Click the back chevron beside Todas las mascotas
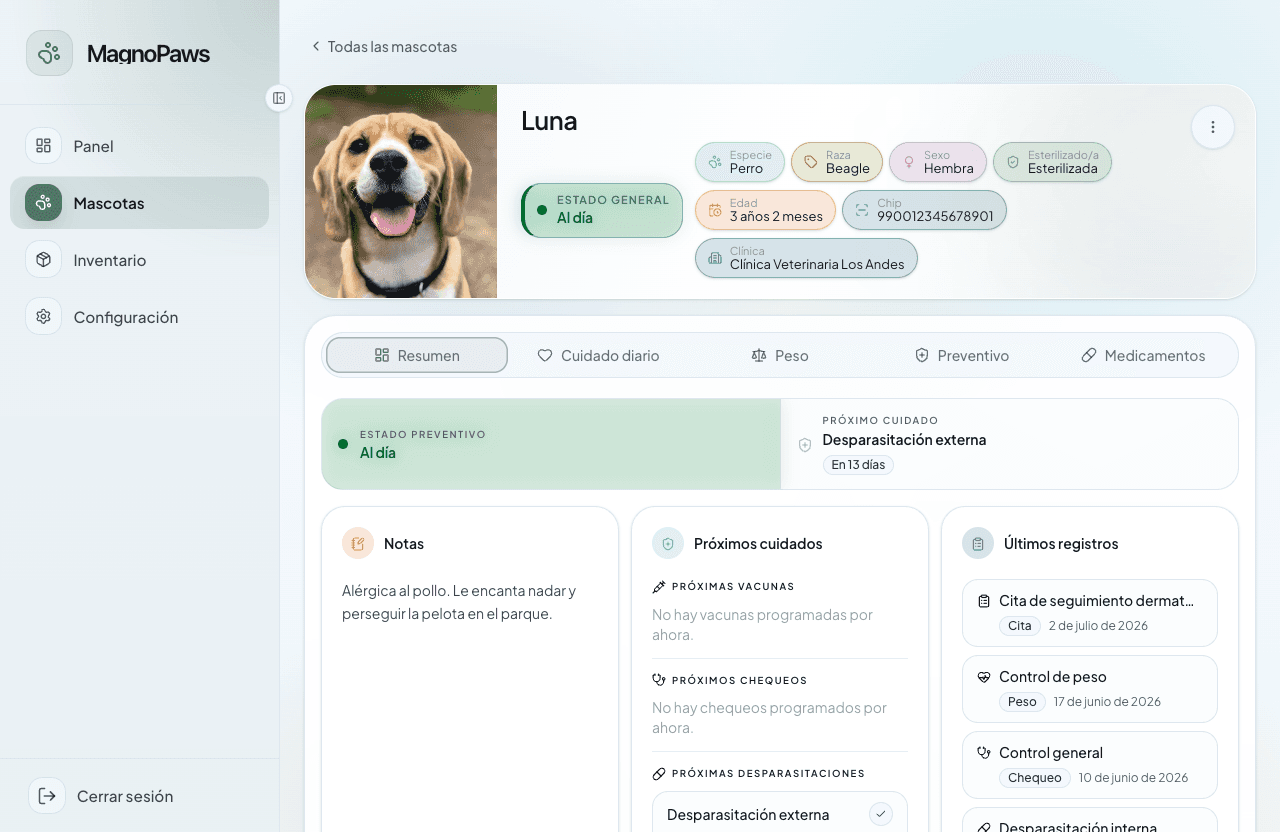Image resolution: width=1280 pixels, height=832 pixels. coord(316,46)
